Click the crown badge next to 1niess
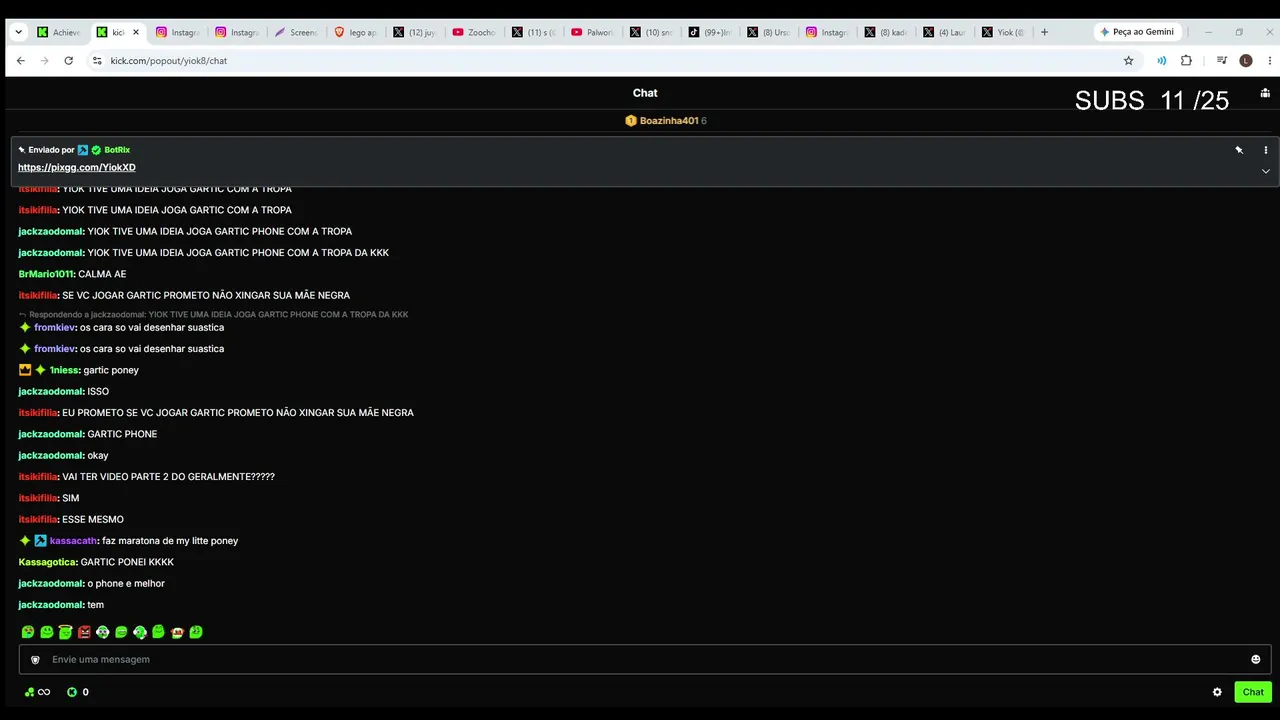 [x=25, y=370]
